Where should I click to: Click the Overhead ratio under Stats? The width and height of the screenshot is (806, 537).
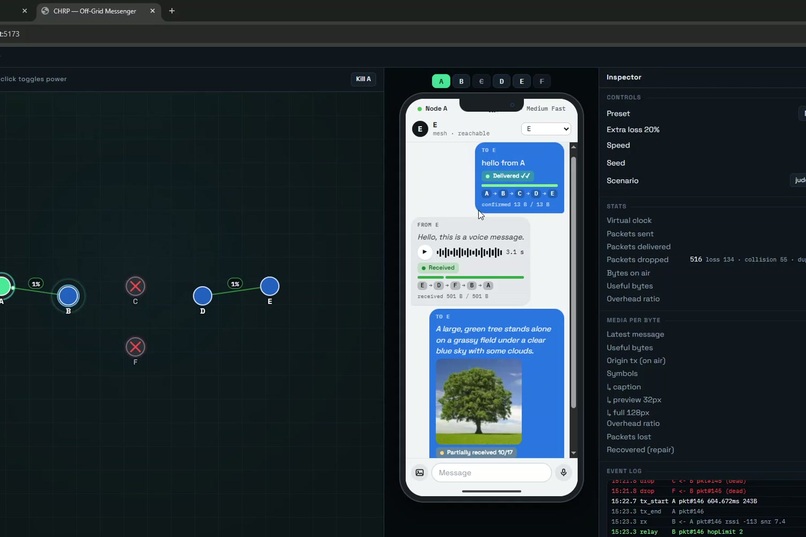click(x=633, y=299)
